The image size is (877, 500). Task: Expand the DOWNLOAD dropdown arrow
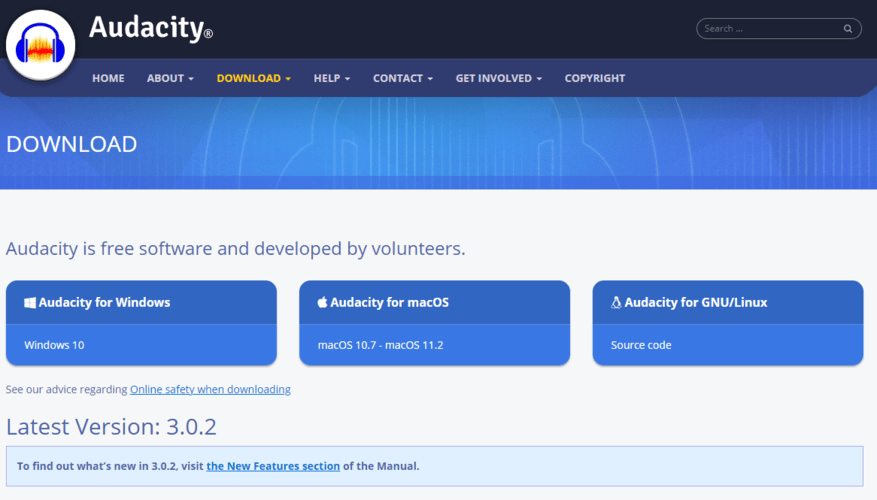pyautogui.click(x=288, y=79)
